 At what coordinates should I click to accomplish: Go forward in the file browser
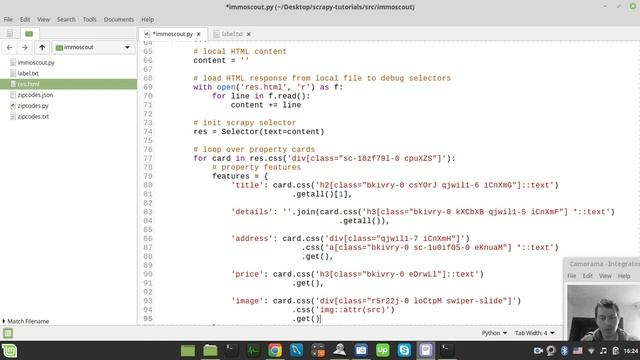(24, 47)
